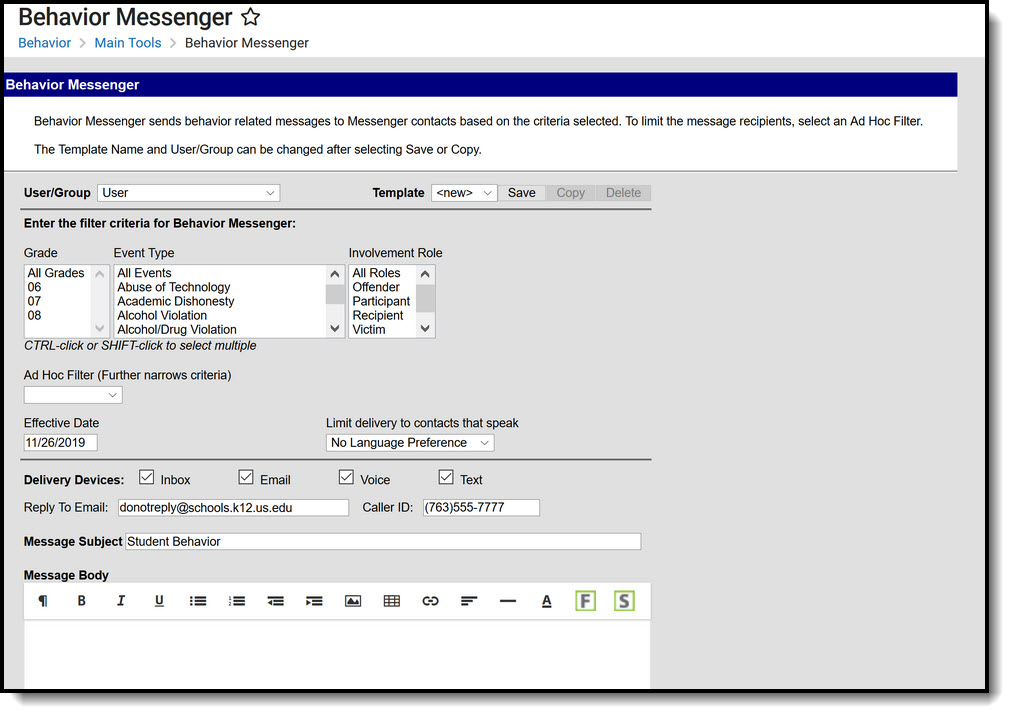Open the User/Group dropdown
Viewport: 1013px width, 717px height.
(x=189, y=193)
